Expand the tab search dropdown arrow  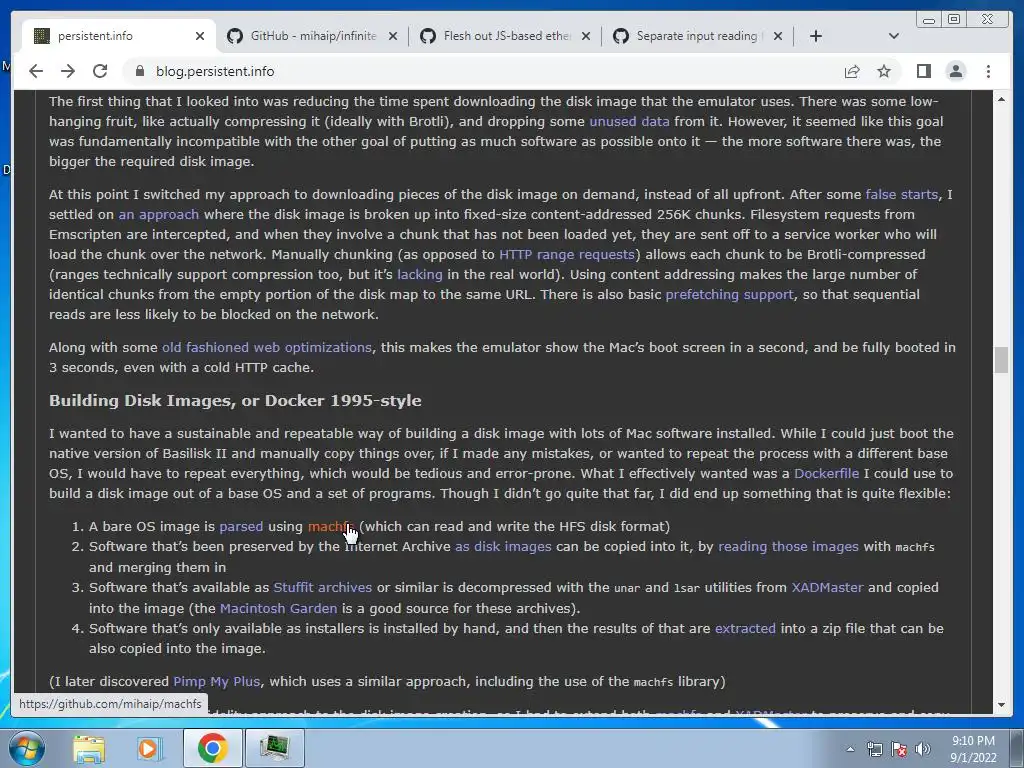pyautogui.click(x=894, y=36)
